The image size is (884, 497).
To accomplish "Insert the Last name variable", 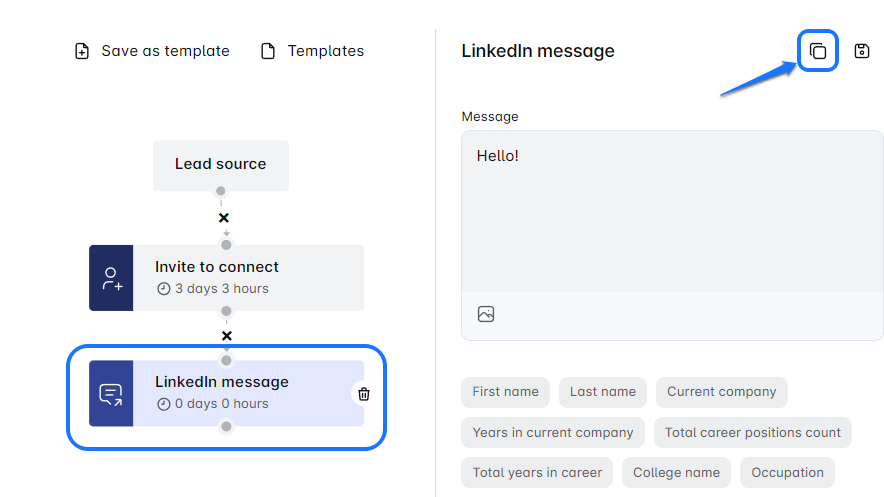I will (603, 392).
